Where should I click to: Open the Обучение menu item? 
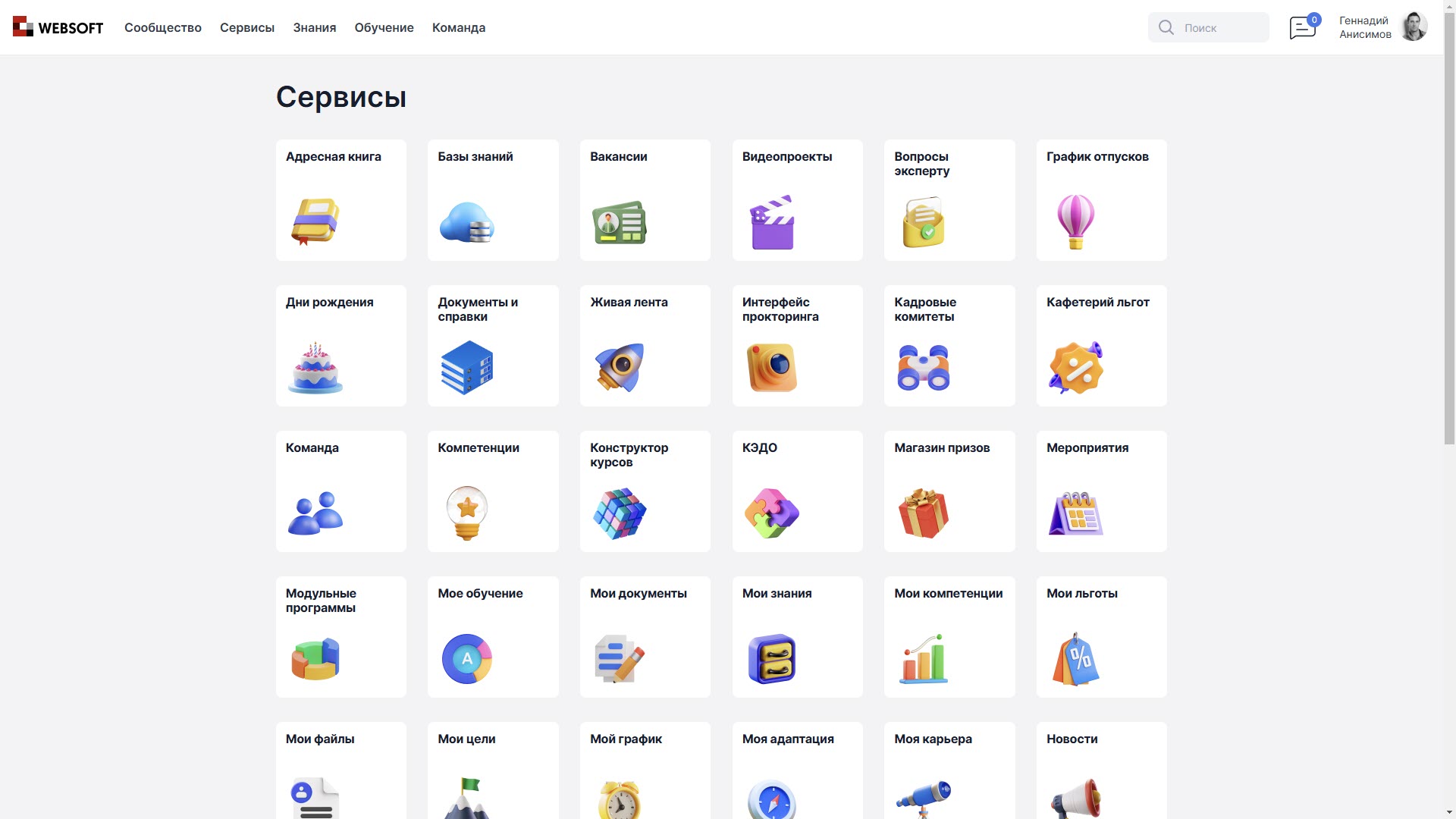(384, 27)
